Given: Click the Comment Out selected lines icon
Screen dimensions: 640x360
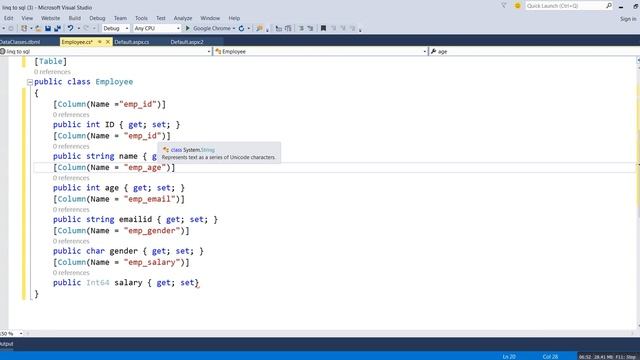Looking at the screenshot, I should pos(279,28).
